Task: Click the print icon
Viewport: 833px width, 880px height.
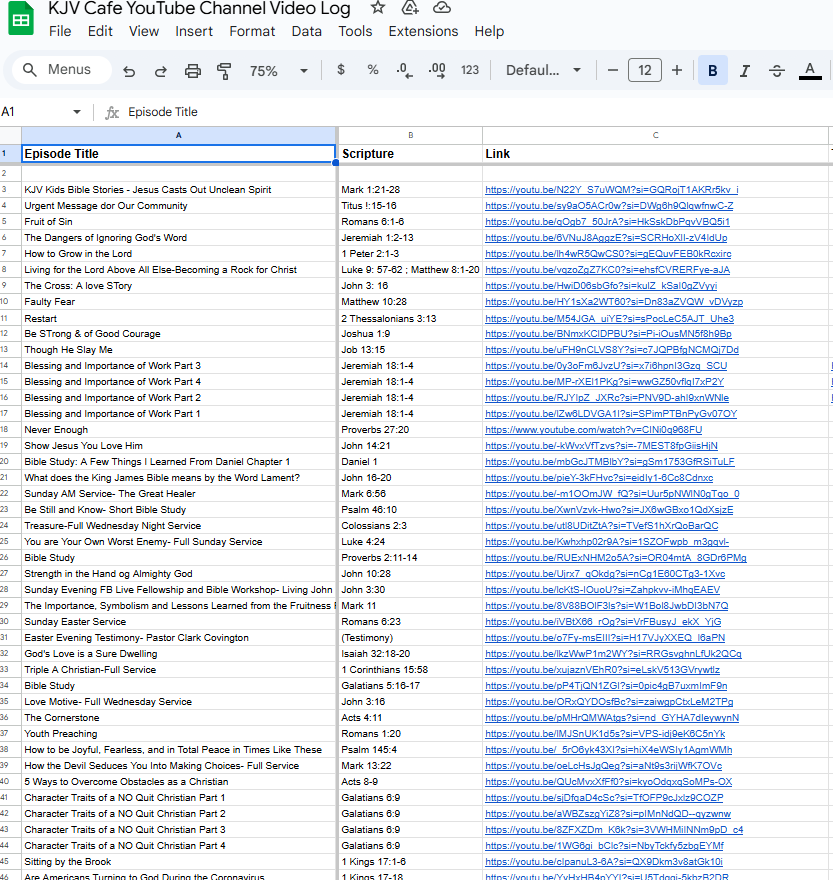Action: pos(193,71)
